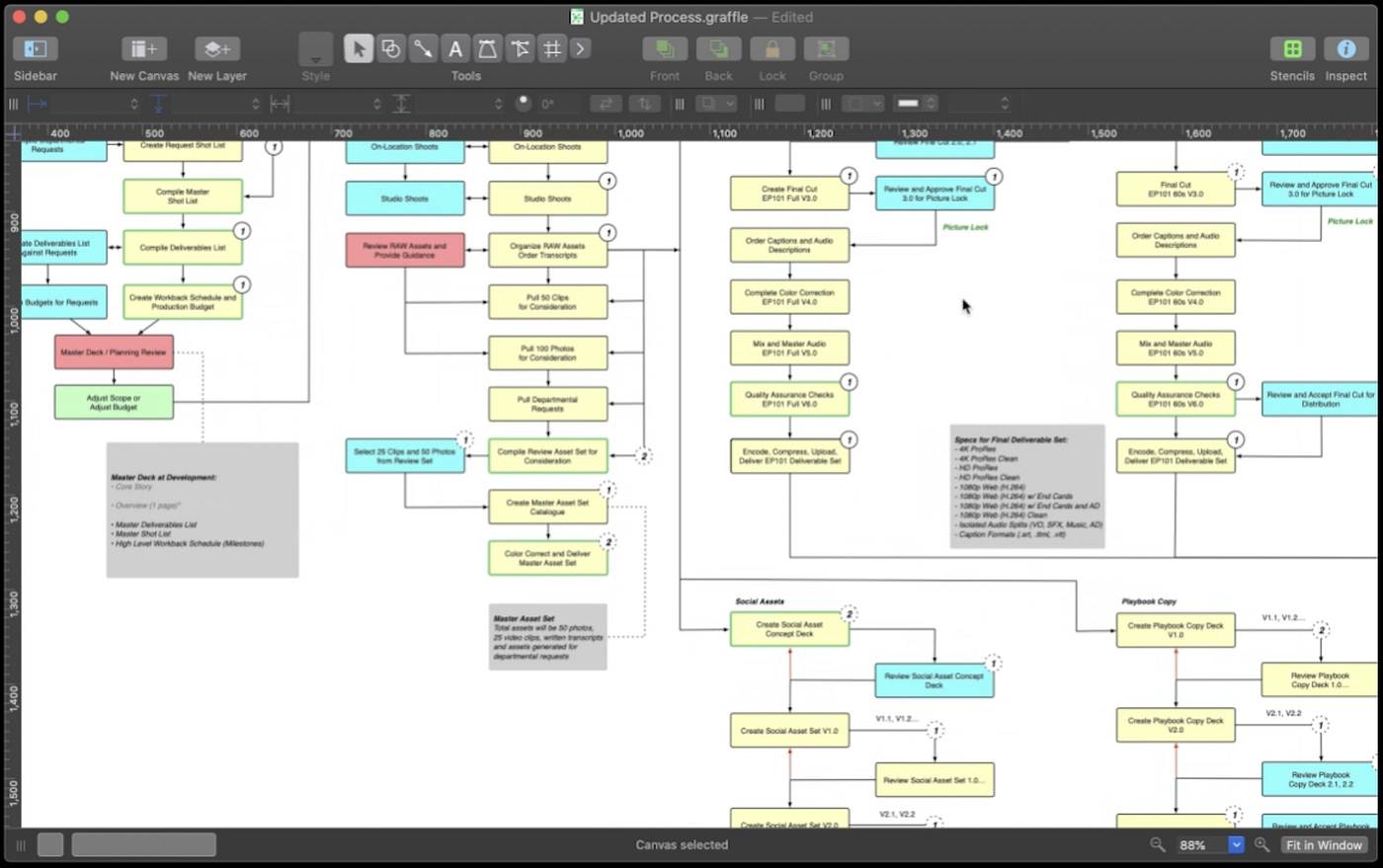Select the Review Social Asset Concept Deck box
The height and width of the screenshot is (868, 1383).
coord(935,680)
